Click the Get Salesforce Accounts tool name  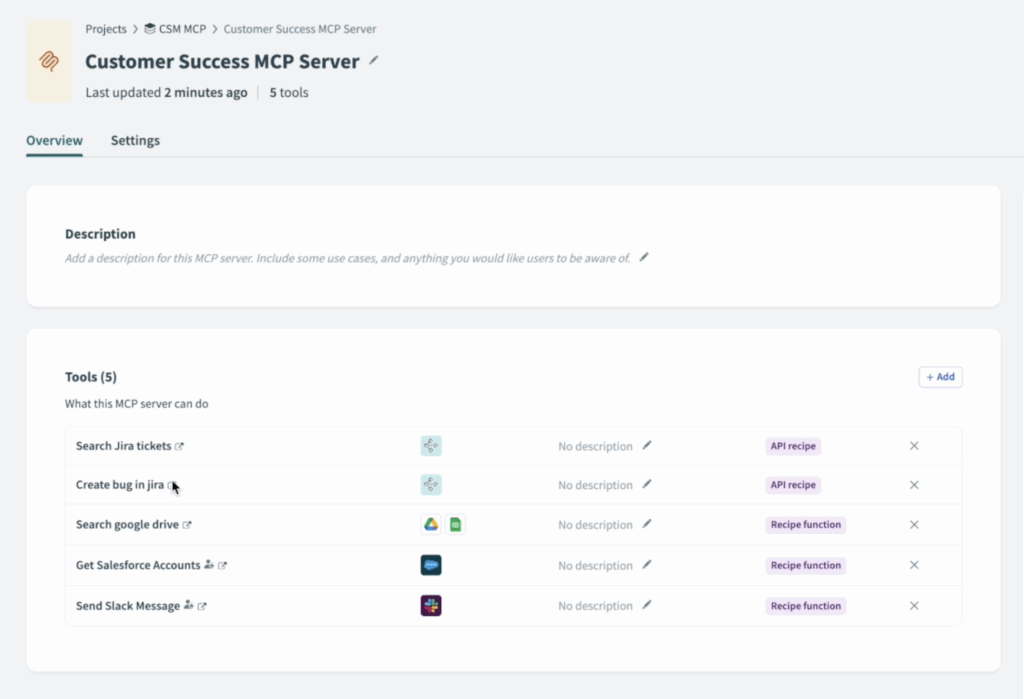[x=138, y=566]
